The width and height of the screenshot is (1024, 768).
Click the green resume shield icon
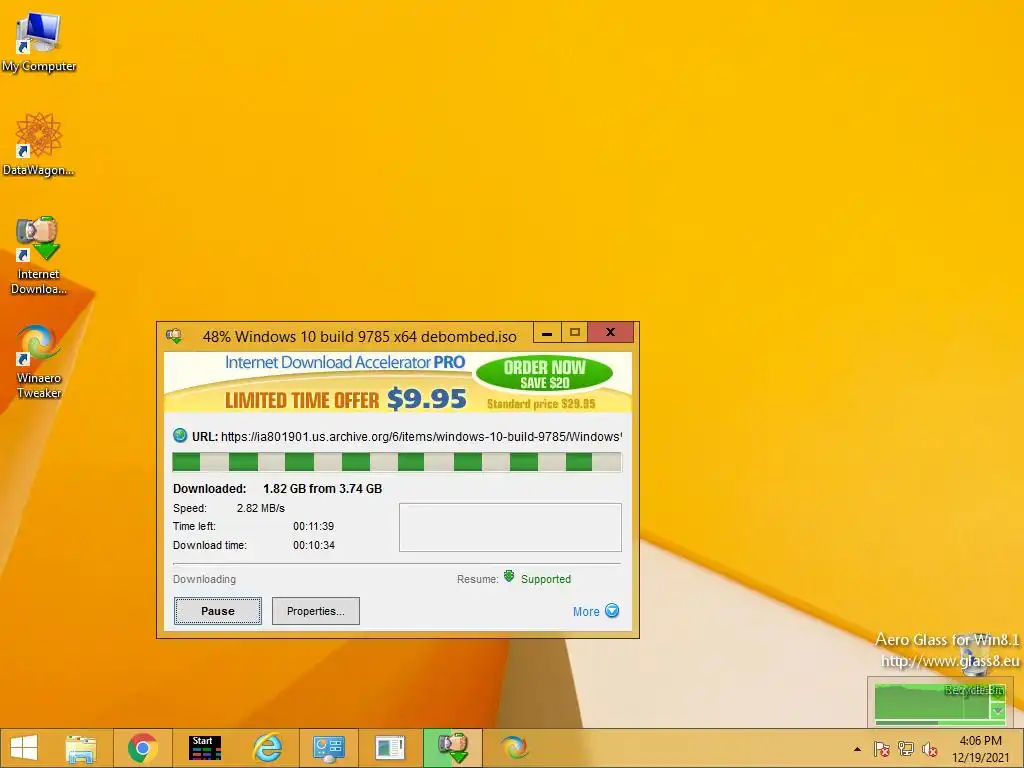(x=509, y=577)
